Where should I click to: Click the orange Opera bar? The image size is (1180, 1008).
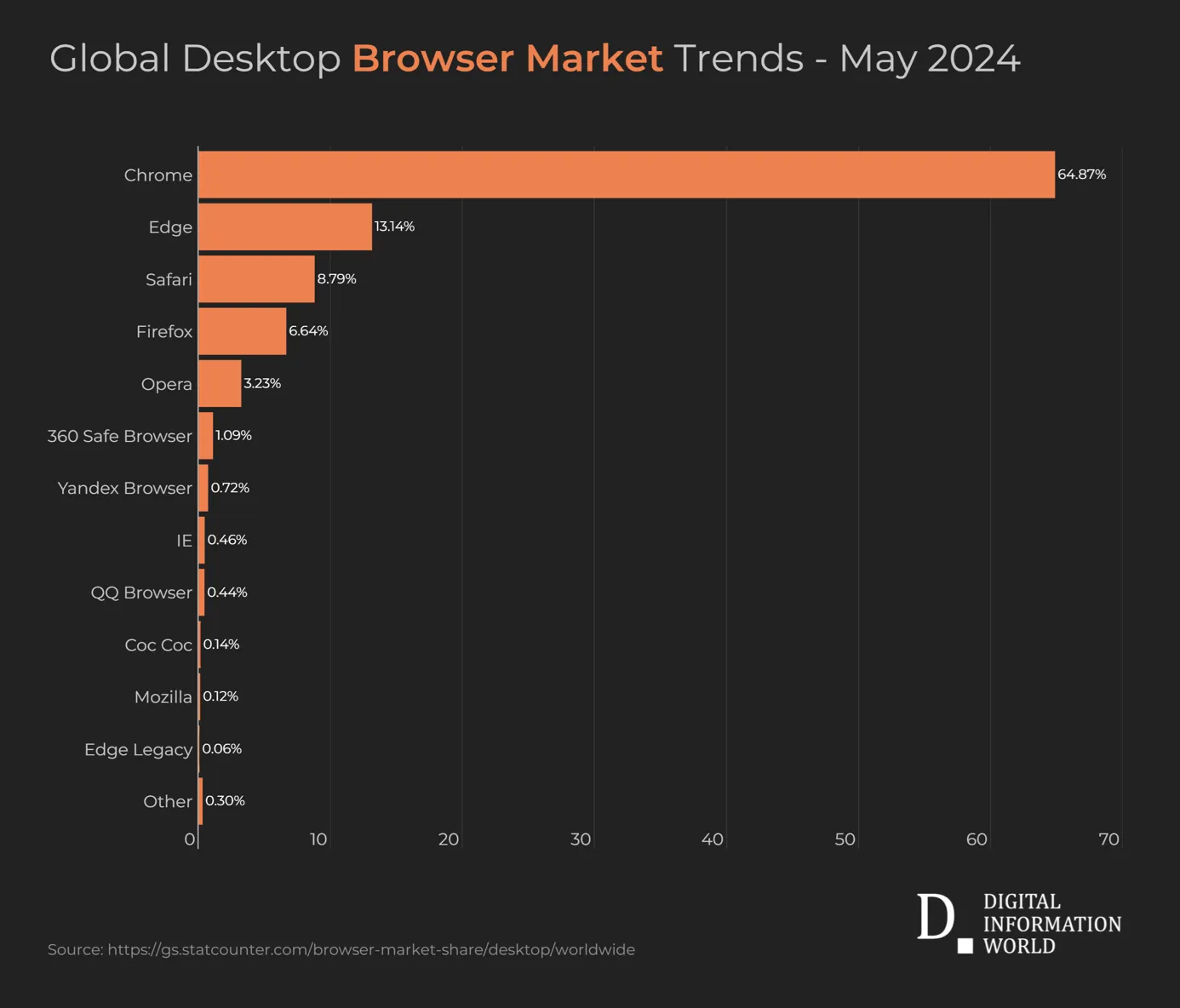click(x=220, y=384)
